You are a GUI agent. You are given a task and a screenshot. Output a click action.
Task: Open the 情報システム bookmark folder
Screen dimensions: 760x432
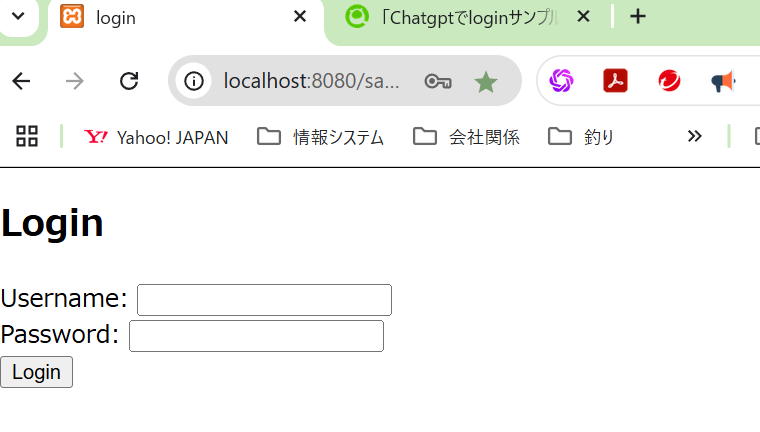320,137
